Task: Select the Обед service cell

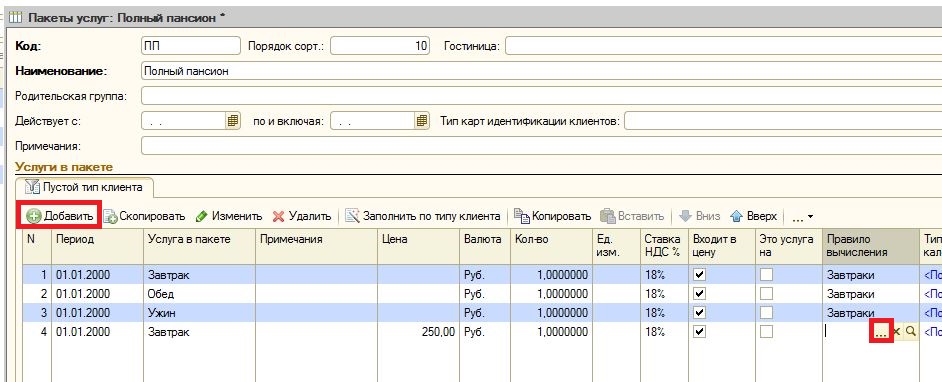Action: click(199, 294)
